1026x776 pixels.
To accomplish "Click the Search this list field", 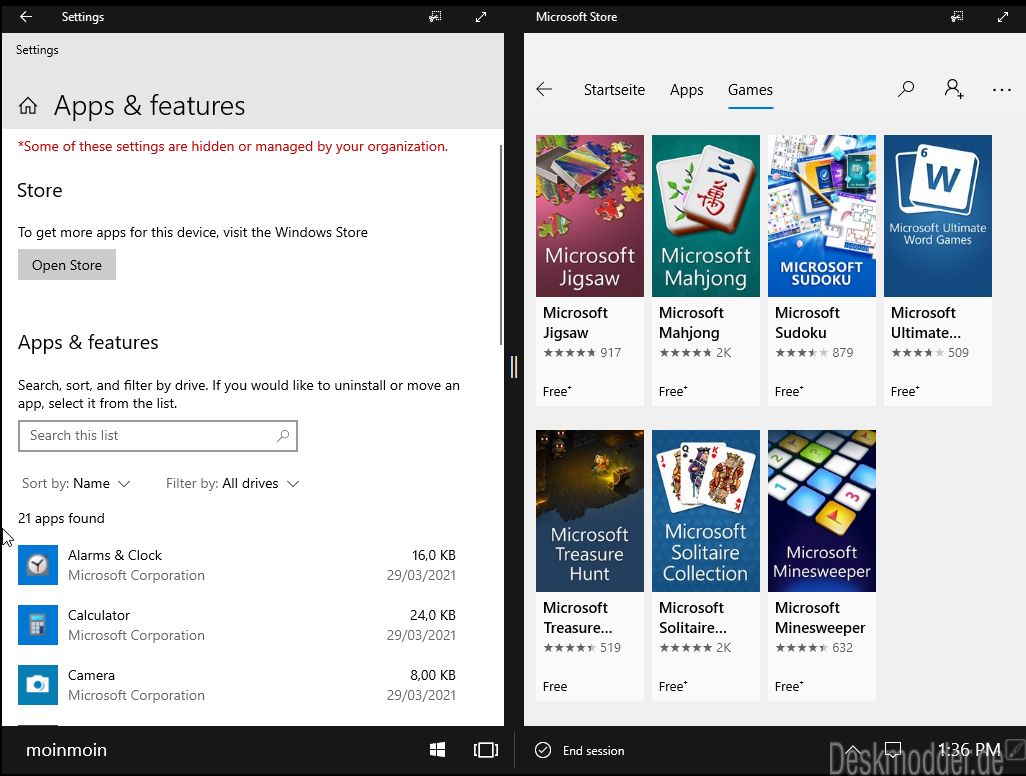I will 158,436.
